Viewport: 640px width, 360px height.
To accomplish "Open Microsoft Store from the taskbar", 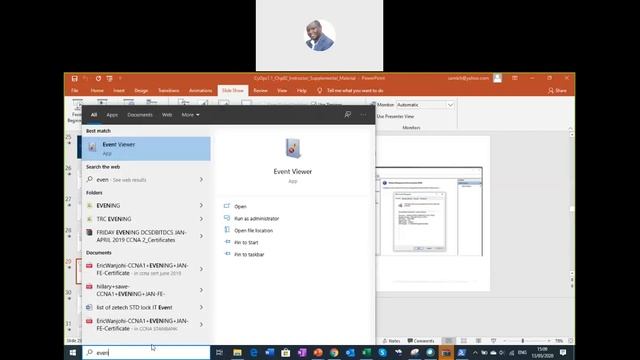I will click(286, 353).
